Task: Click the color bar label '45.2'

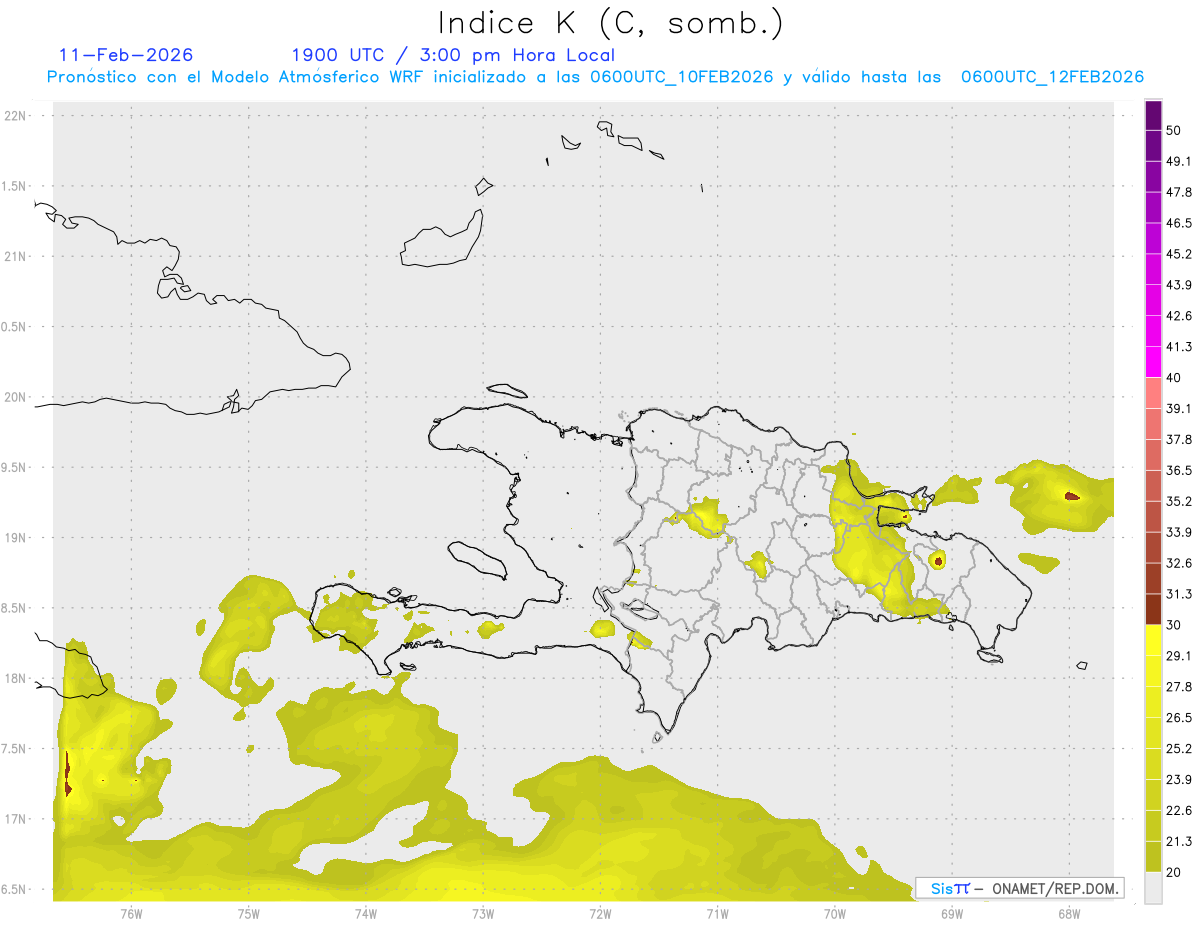Action: pyautogui.click(x=1179, y=254)
